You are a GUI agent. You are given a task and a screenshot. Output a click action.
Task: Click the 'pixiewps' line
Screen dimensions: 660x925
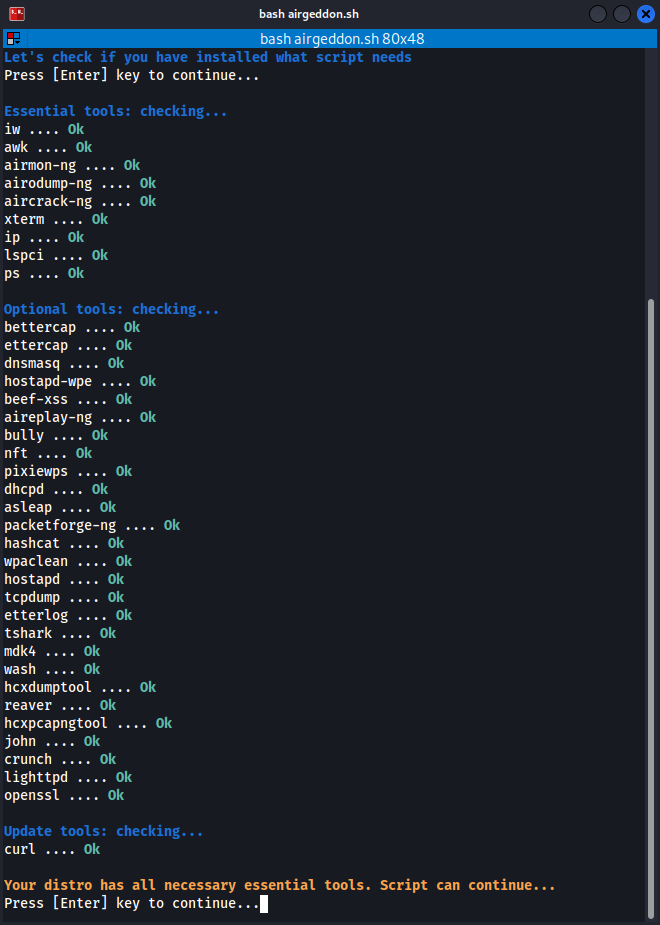pyautogui.click(x=68, y=471)
